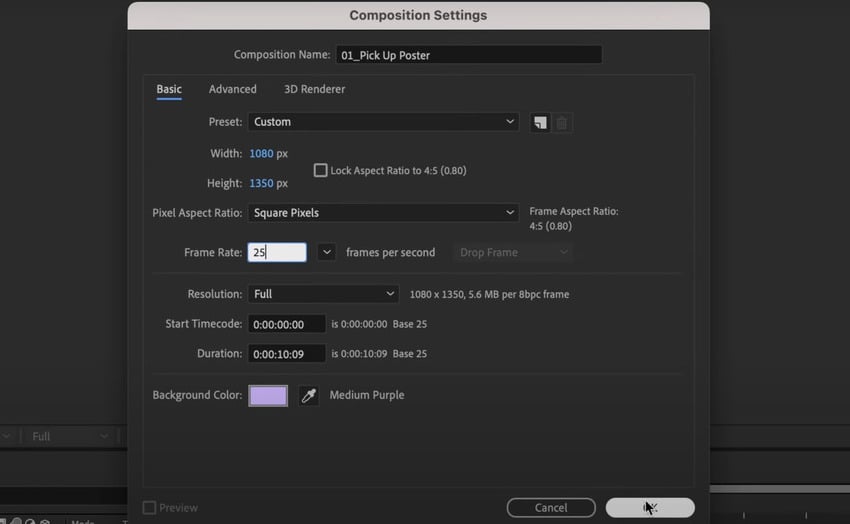Image resolution: width=850 pixels, height=524 pixels.
Task: Toggle the Preview checkbox
Action: [x=149, y=508]
